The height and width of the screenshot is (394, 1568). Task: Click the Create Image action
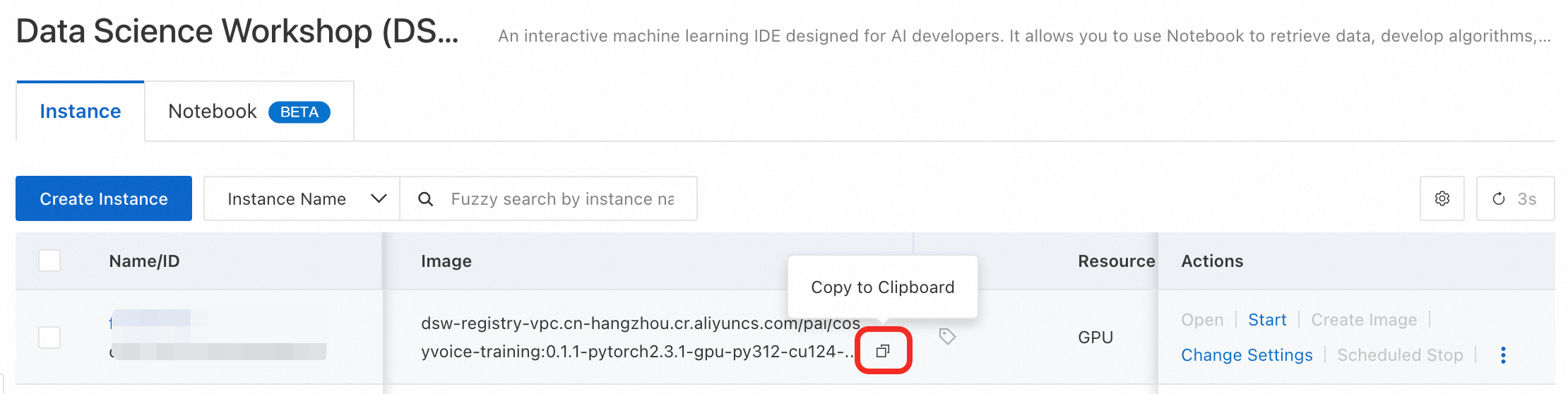pos(1364,320)
